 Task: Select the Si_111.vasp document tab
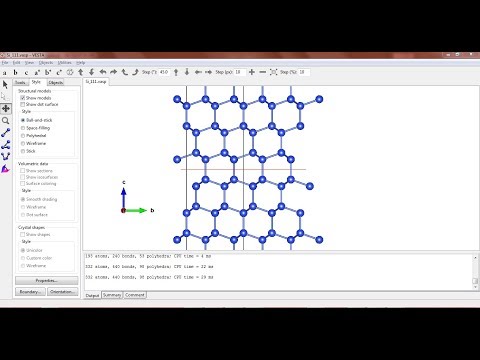[96, 82]
